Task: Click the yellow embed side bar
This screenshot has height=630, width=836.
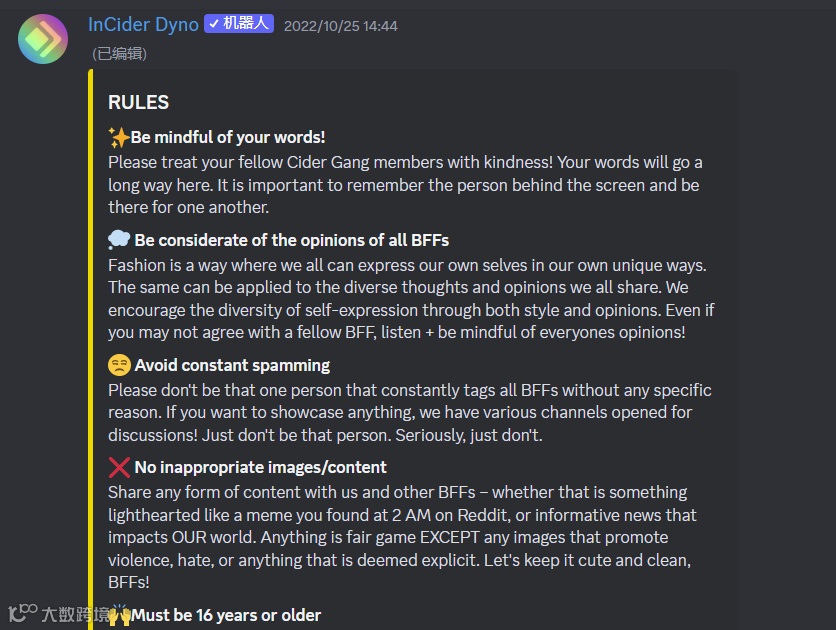Action: [90, 350]
